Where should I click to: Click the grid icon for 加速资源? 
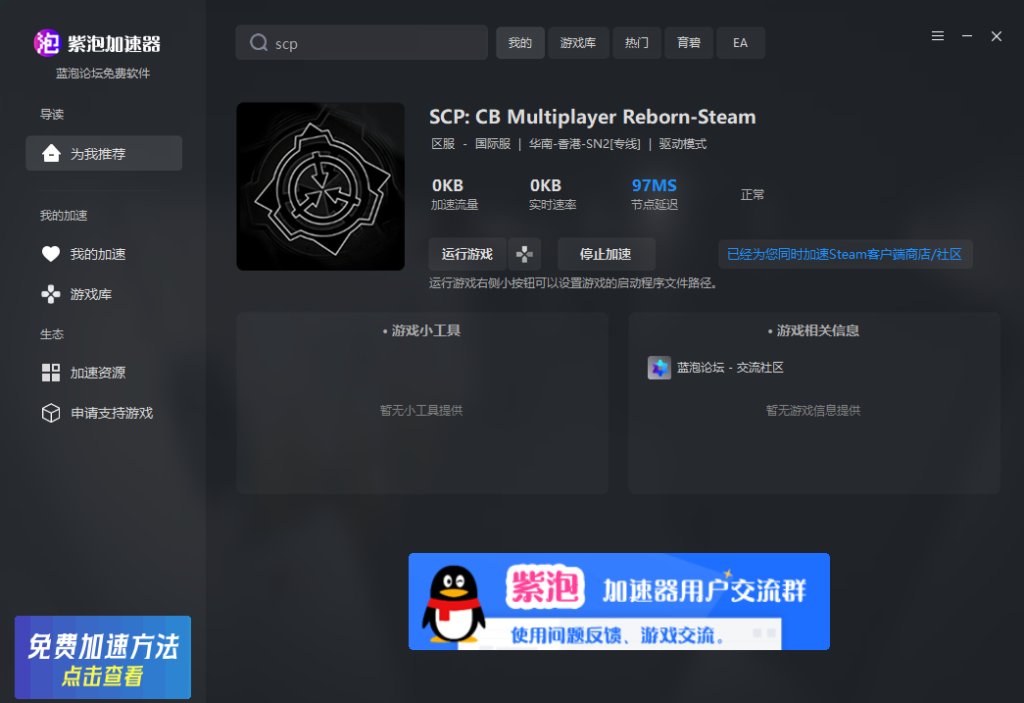click(x=51, y=372)
